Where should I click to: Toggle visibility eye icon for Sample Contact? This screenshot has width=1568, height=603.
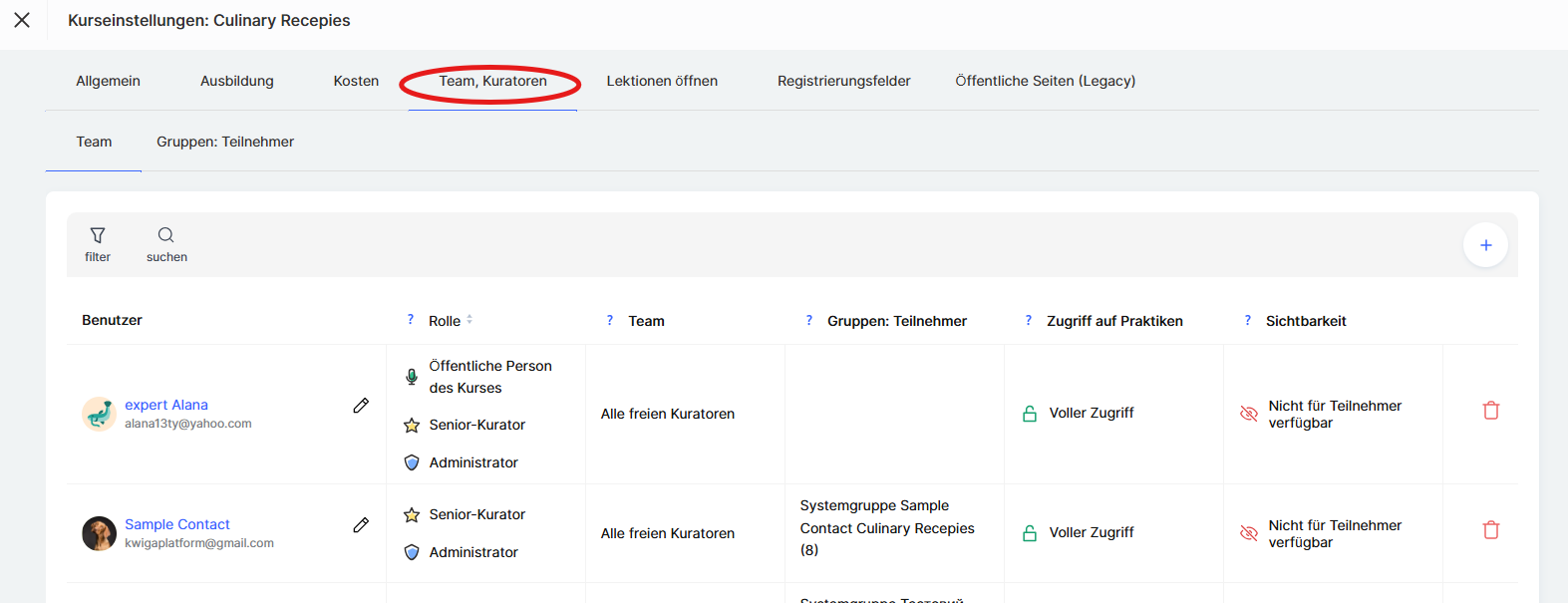pyautogui.click(x=1248, y=533)
